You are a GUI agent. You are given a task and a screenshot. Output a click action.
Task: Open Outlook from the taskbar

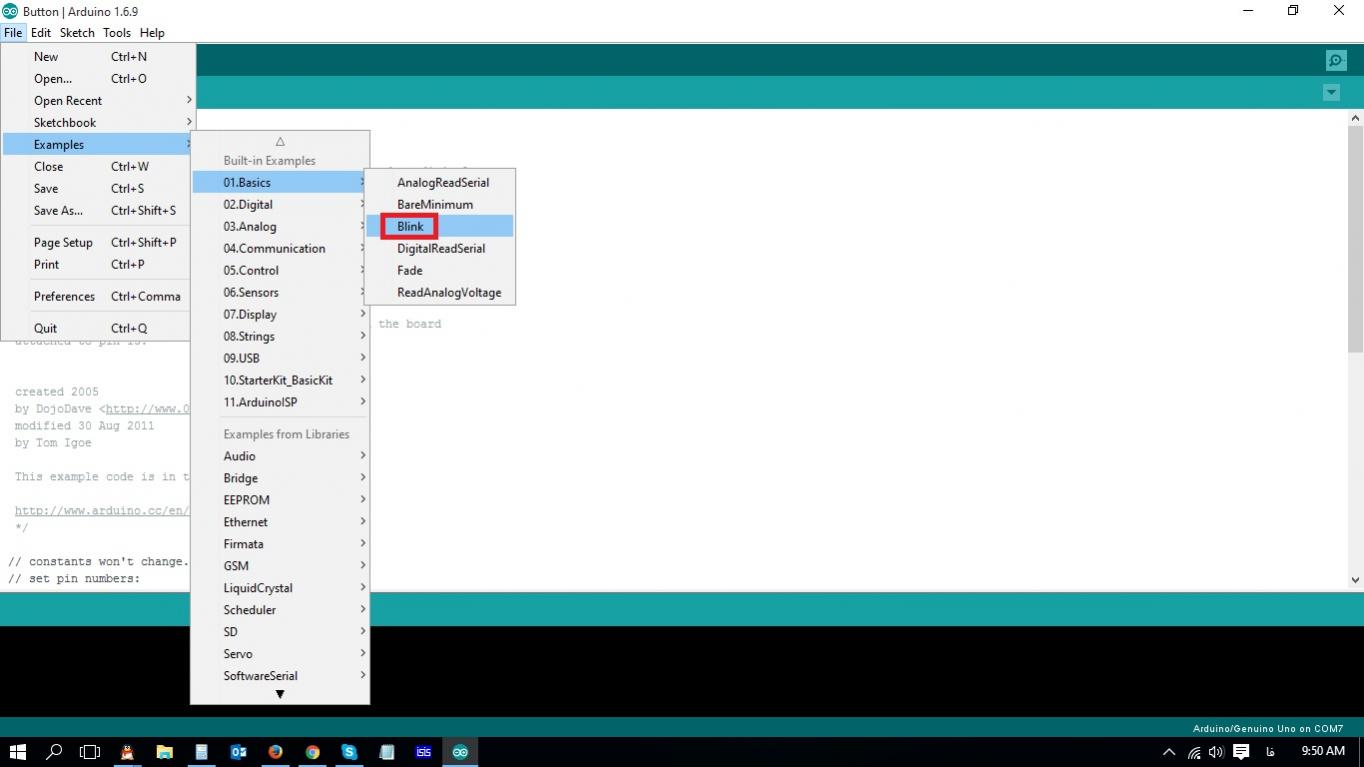(238, 752)
